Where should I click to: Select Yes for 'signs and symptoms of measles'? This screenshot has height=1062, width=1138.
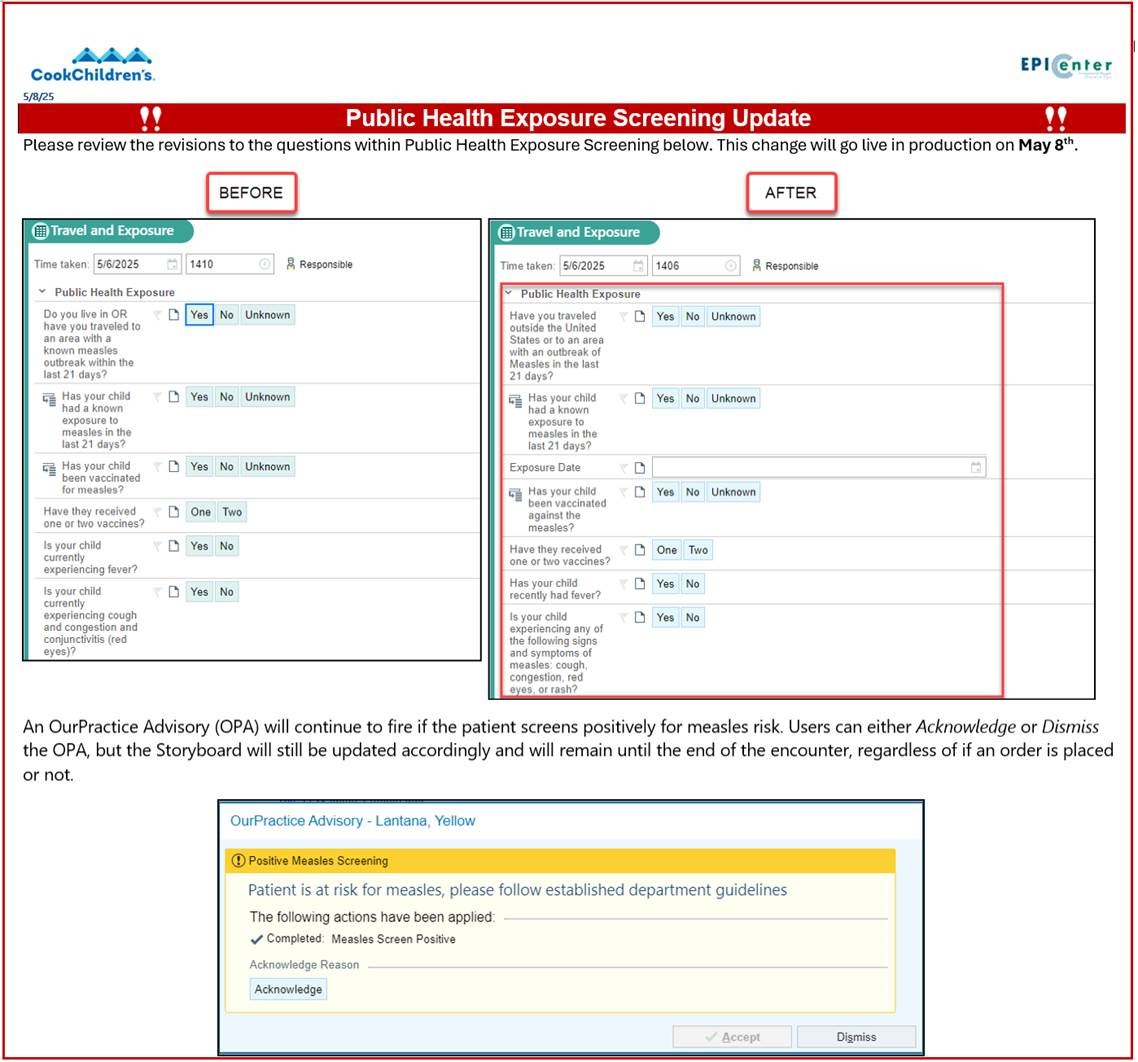(665, 618)
